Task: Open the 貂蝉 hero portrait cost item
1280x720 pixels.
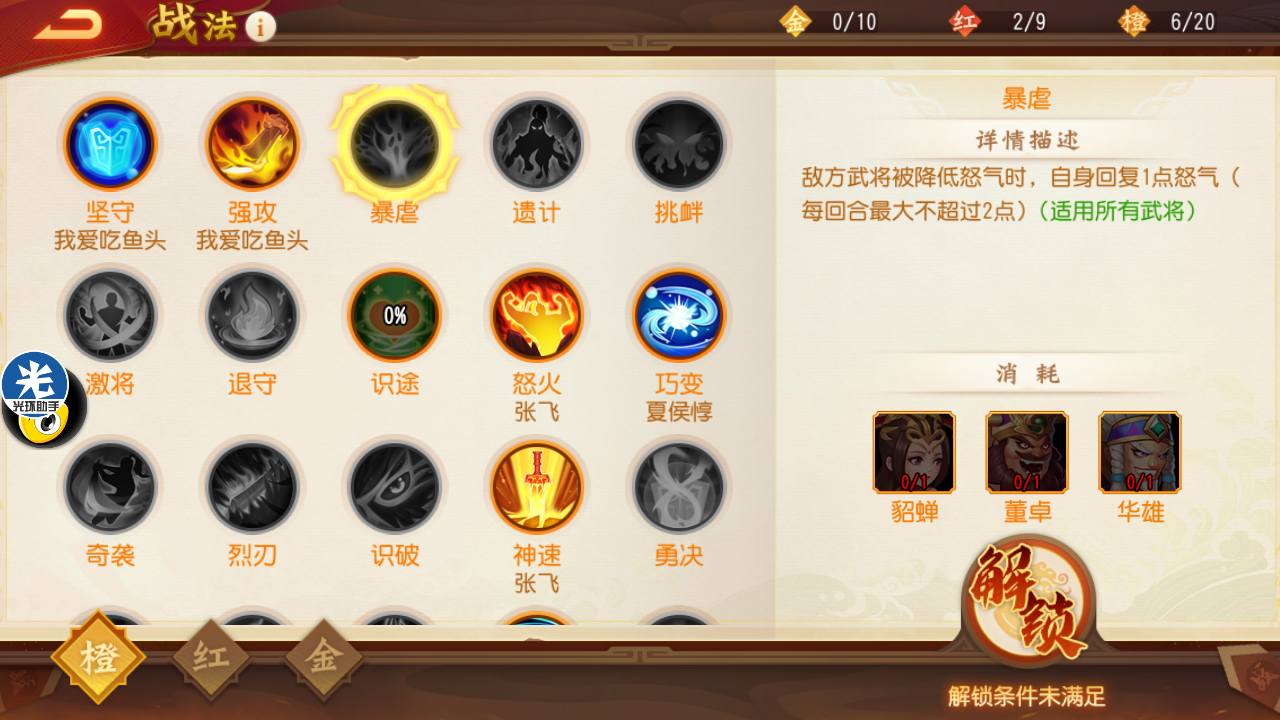Action: pos(914,452)
